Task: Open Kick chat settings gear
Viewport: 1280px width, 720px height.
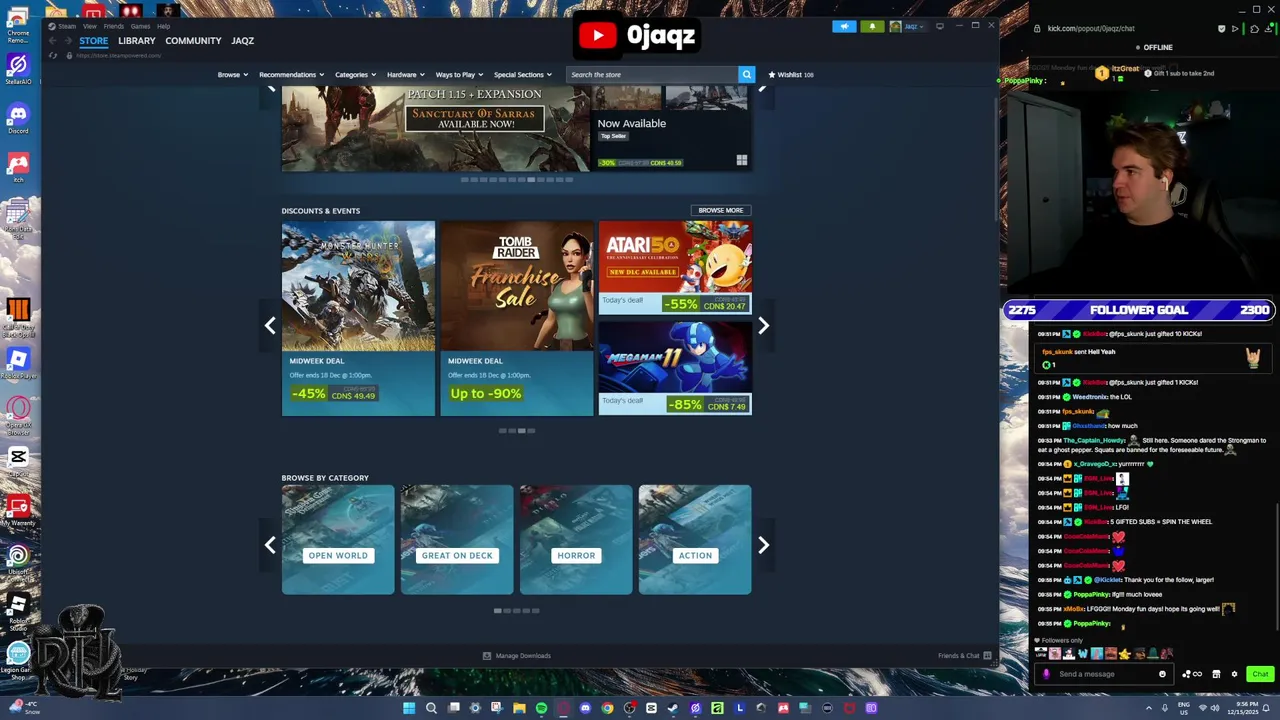Action: coord(1234,674)
